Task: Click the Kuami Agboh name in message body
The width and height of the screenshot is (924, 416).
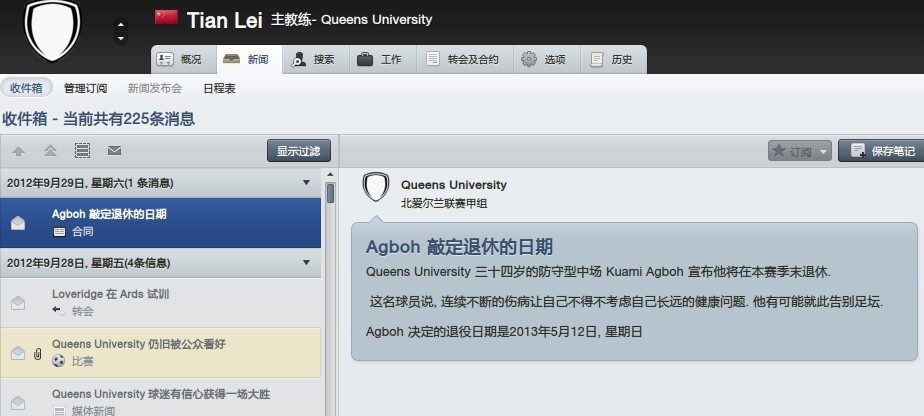Action: click(x=645, y=272)
